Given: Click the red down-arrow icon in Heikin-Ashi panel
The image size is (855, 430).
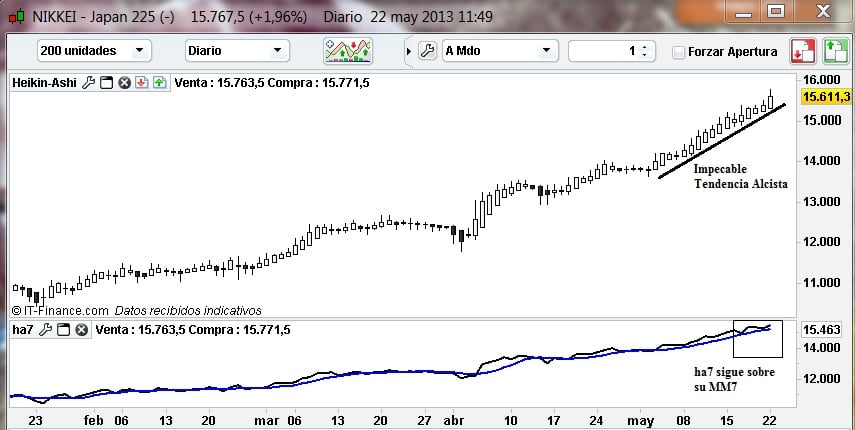Looking at the screenshot, I should point(142,83).
